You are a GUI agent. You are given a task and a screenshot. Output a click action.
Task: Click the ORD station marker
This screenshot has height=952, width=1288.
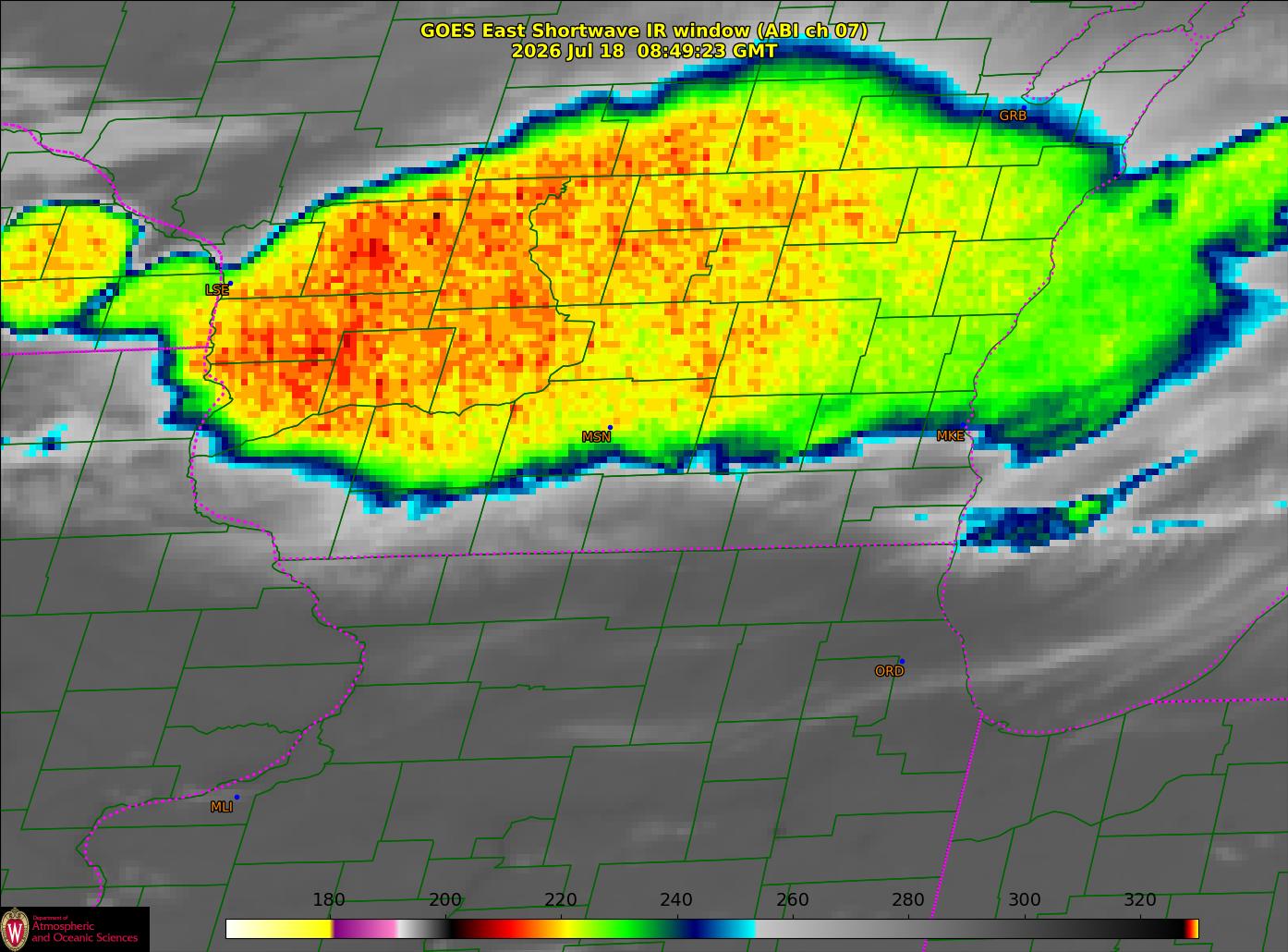(902, 661)
